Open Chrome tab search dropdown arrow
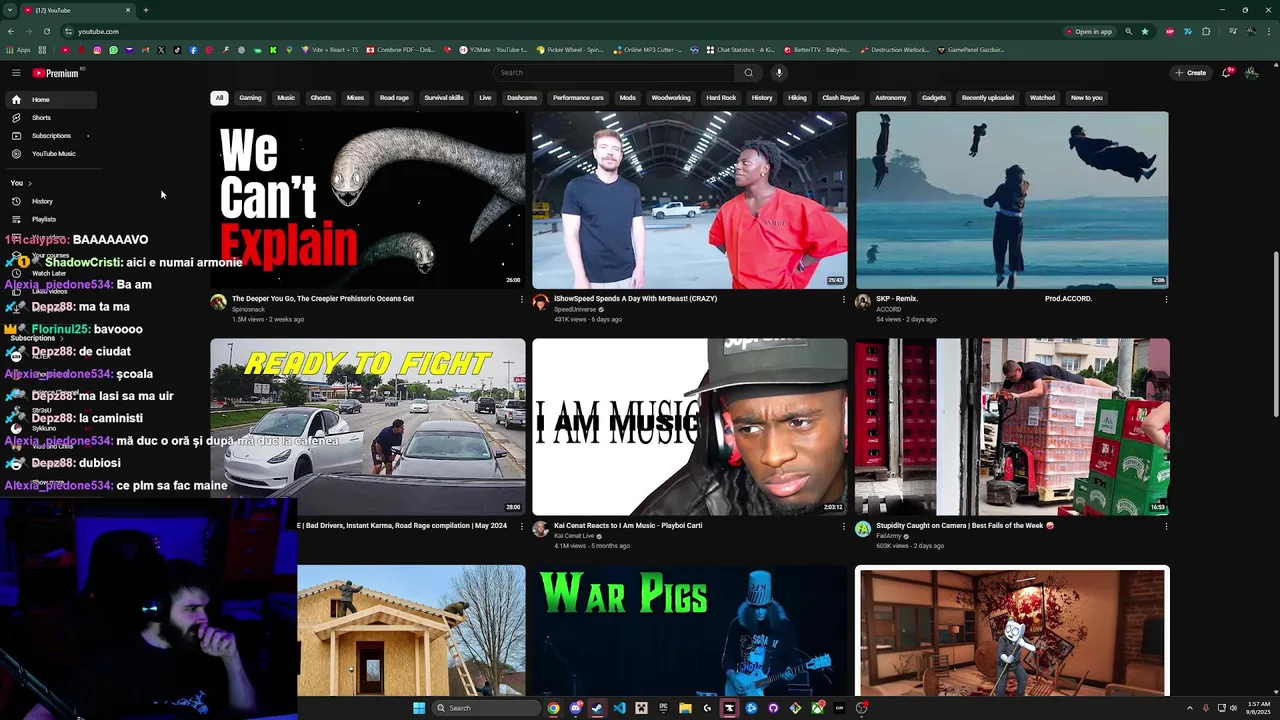This screenshot has width=1280, height=720. (10, 10)
